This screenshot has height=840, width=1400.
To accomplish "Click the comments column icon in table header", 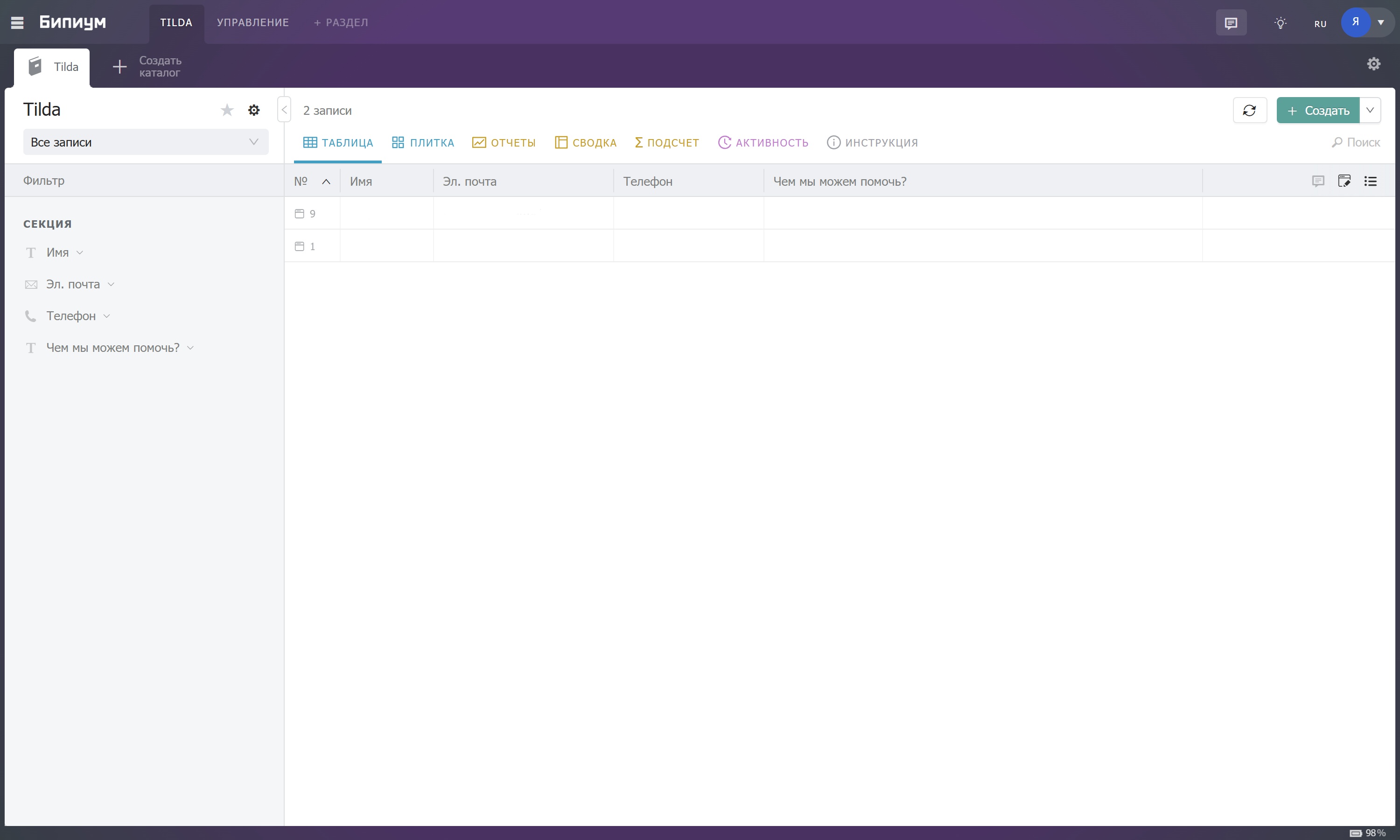I will click(x=1318, y=181).
